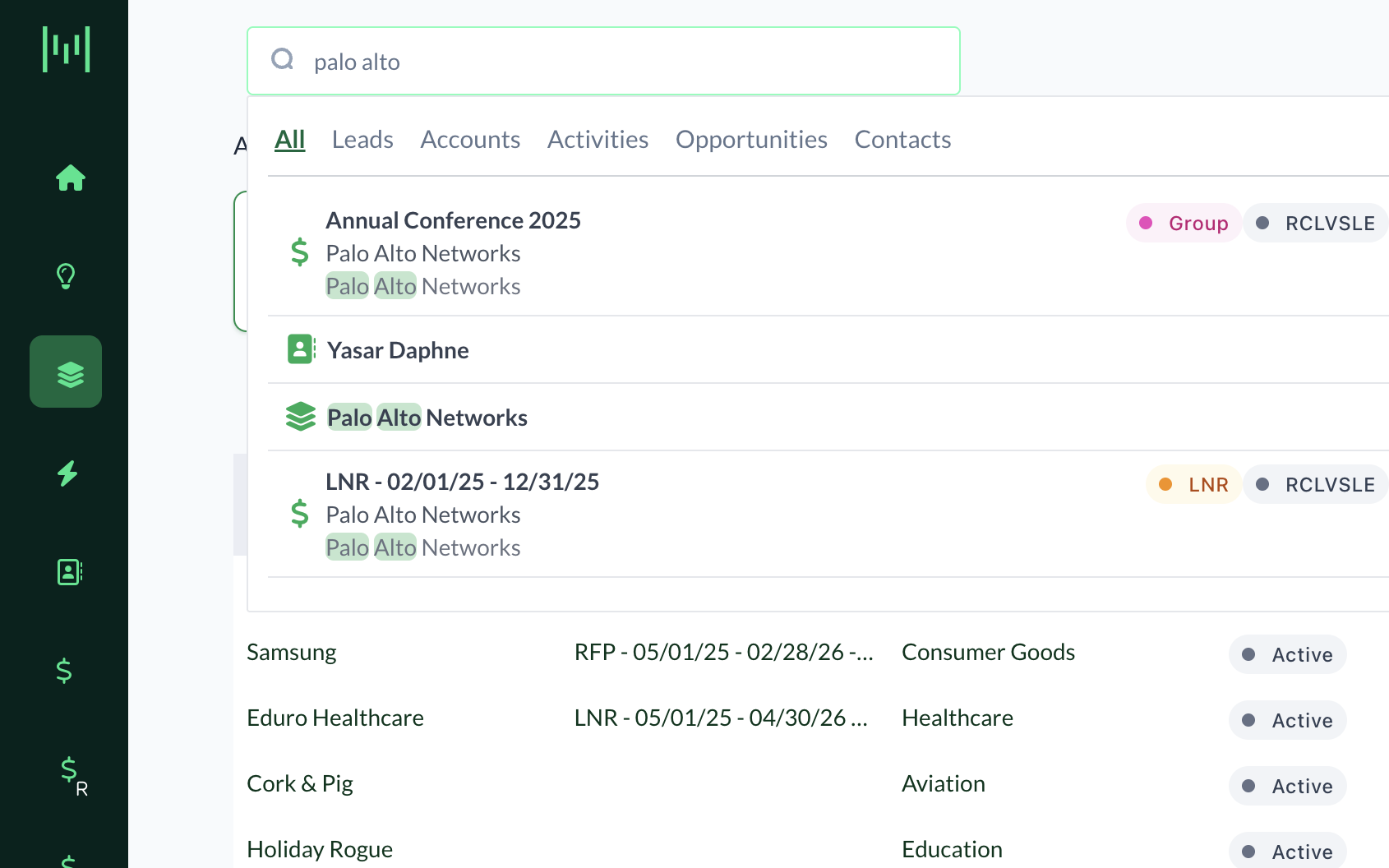
Task: Show the Opportunities results tab
Action: [751, 140]
